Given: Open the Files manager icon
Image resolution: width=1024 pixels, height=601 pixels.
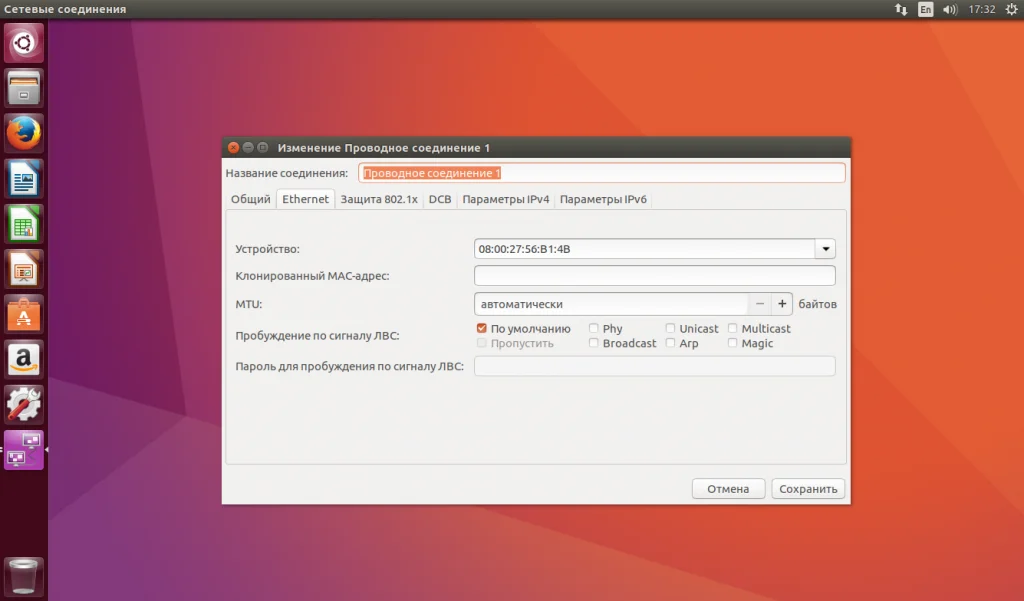Looking at the screenshot, I should 24,88.
